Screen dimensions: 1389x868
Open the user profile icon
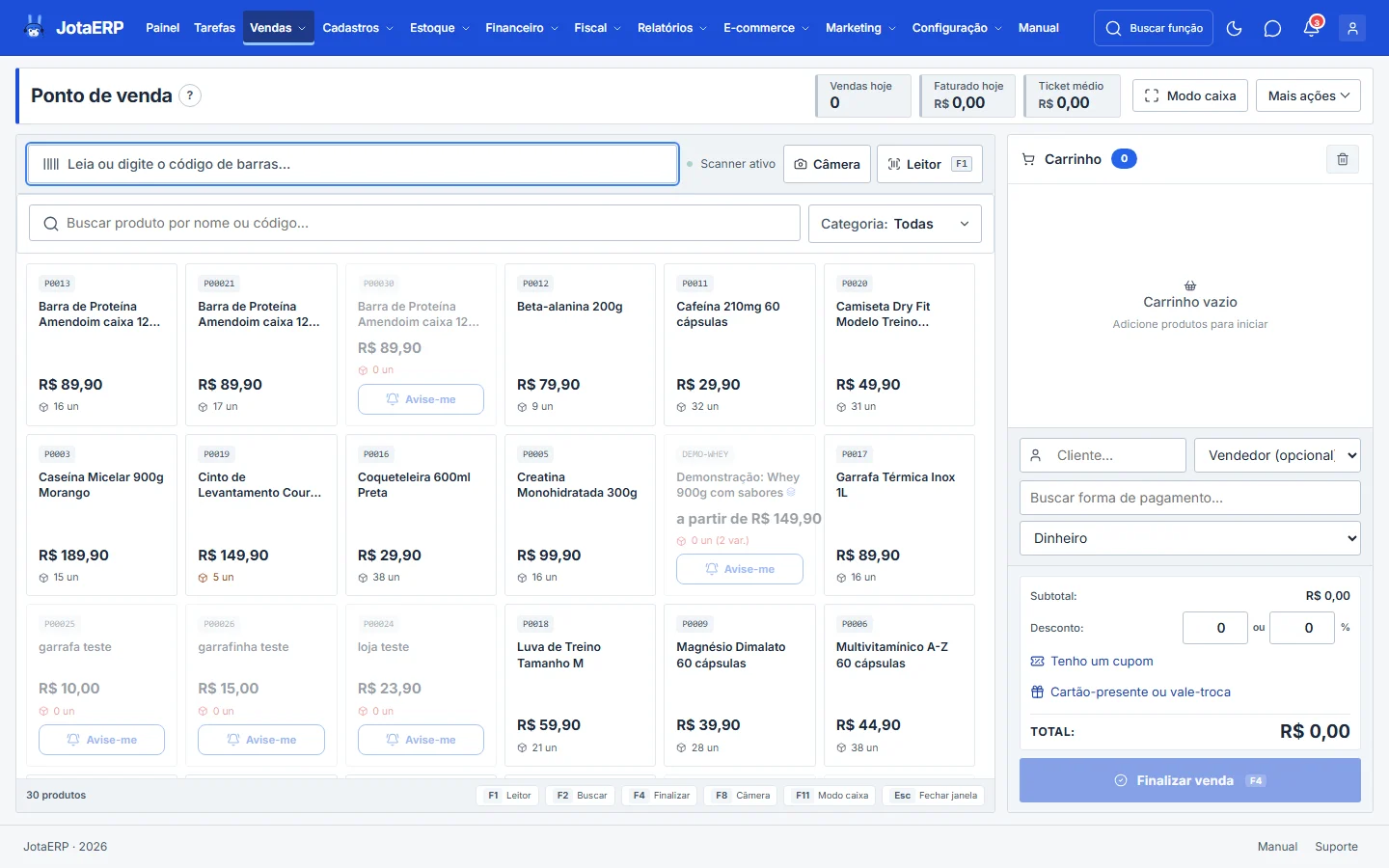click(1352, 28)
